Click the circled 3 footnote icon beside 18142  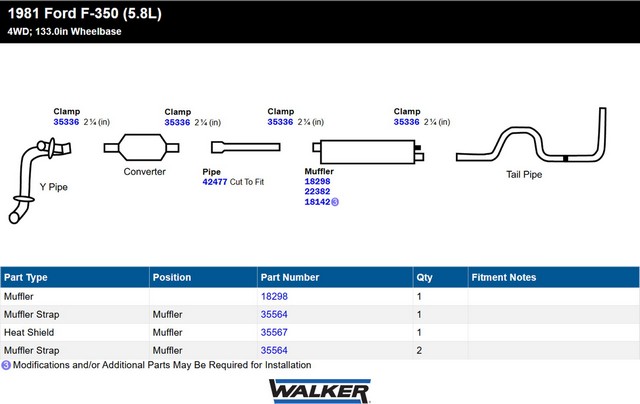click(x=335, y=202)
